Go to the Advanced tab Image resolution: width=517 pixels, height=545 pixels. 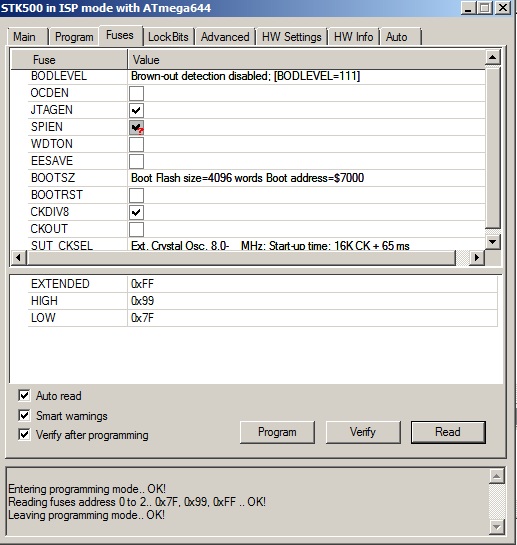[225, 37]
